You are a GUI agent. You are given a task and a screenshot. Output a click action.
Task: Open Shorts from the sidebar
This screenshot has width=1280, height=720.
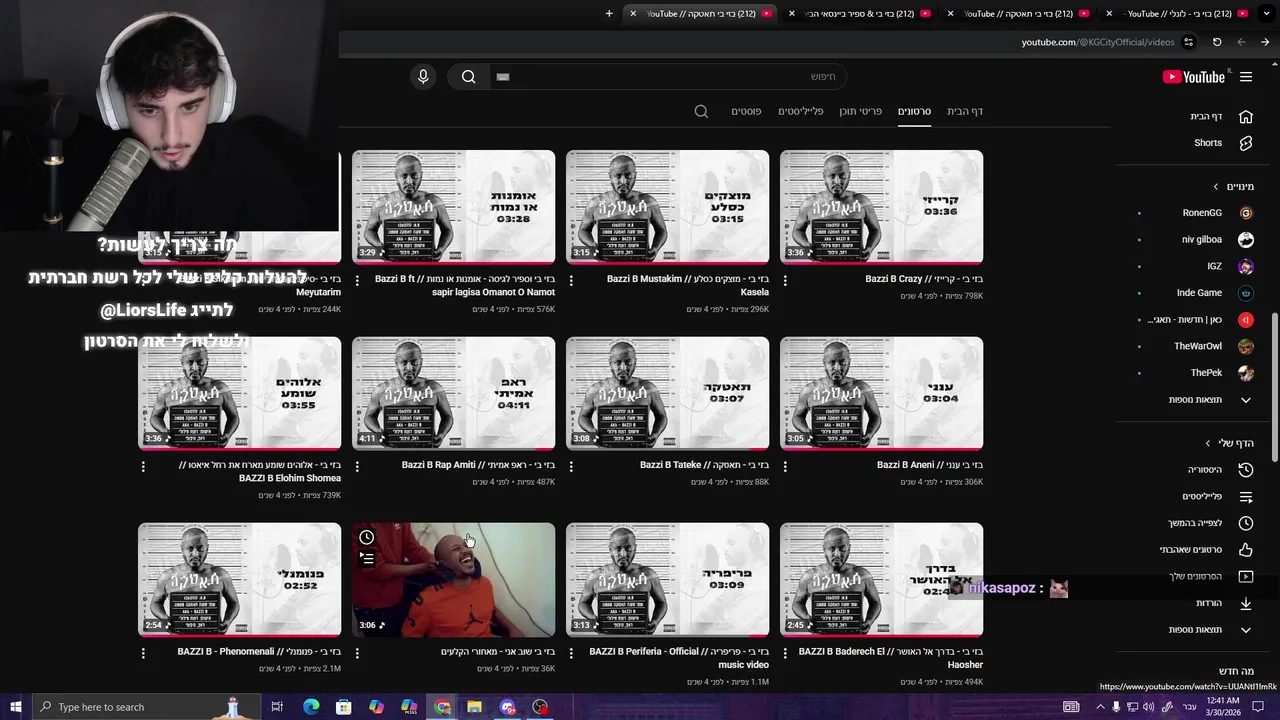coord(1222,143)
